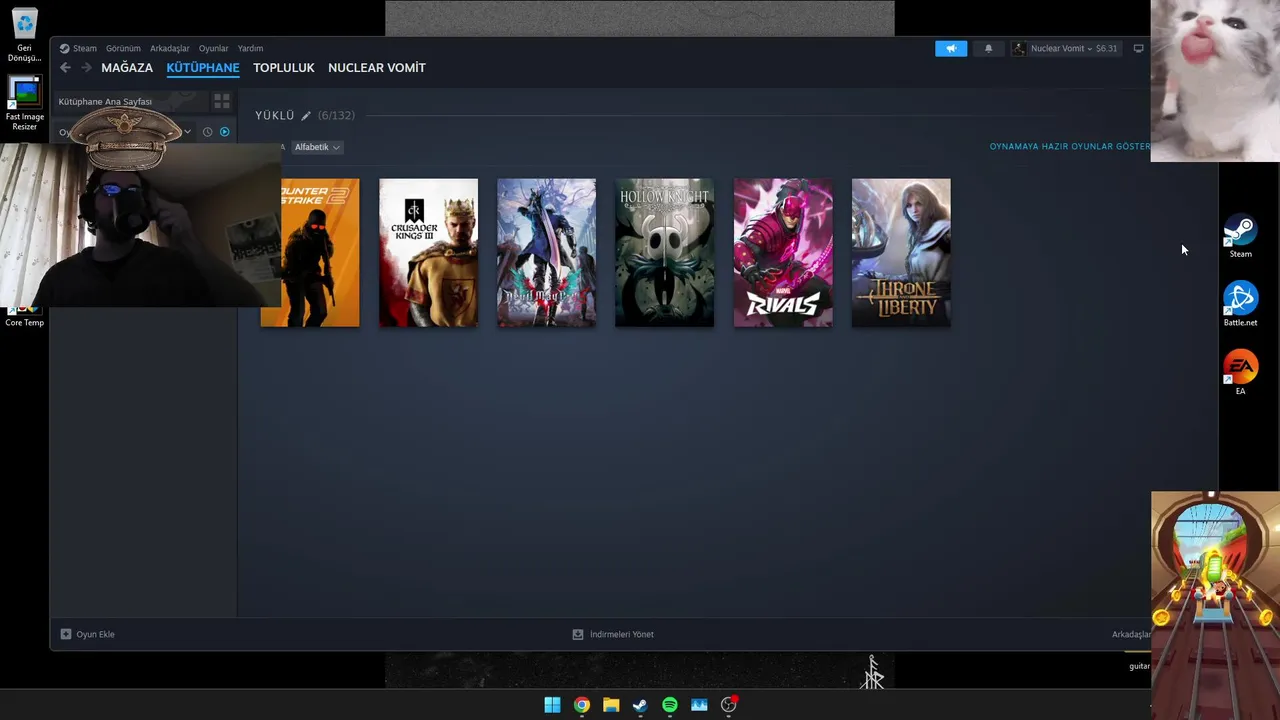
Task: Select the Hollow Knight game cover
Action: [664, 253]
